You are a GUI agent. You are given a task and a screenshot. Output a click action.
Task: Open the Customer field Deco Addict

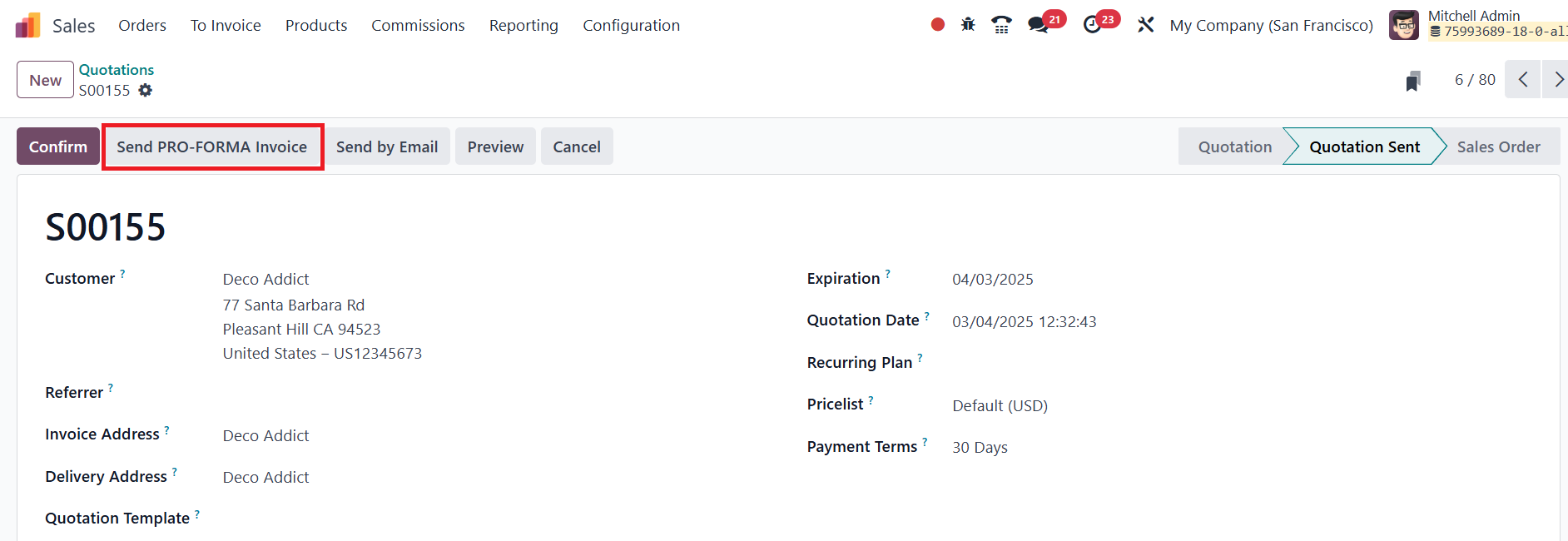(265, 279)
